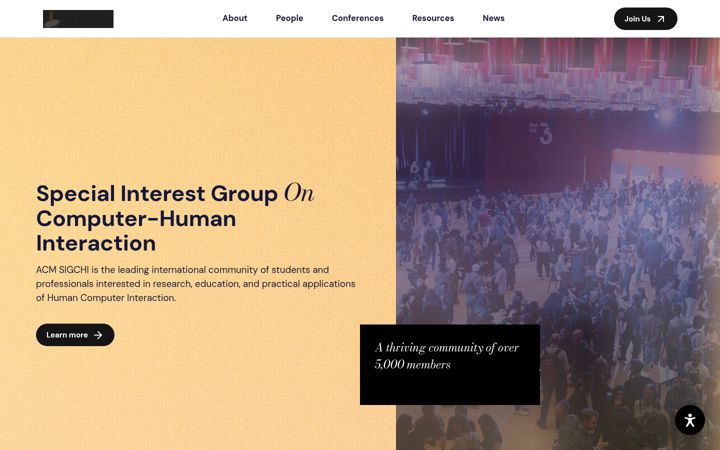Click the 'Special Interest Group On' heading
The height and width of the screenshot is (450, 720).
[175, 218]
